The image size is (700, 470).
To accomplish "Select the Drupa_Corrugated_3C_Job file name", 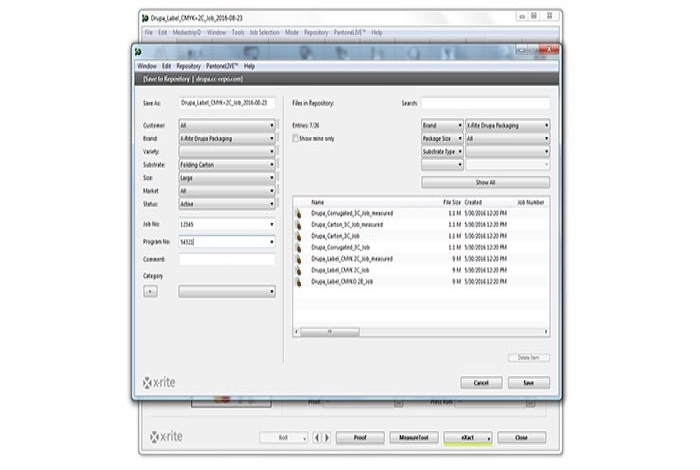I will (x=340, y=248).
